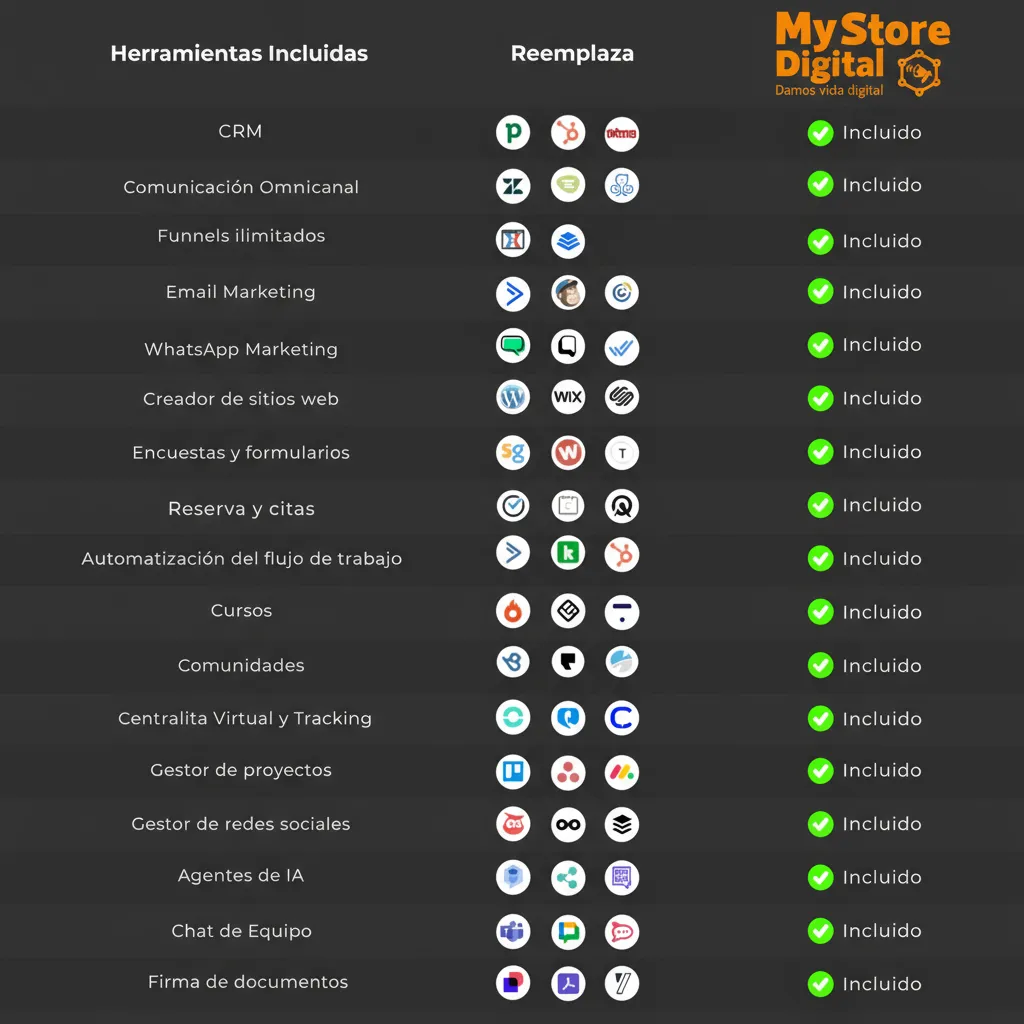Viewport: 1024px width, 1024px height.
Task: Click the Reemplaza column header
Action: pyautogui.click(x=572, y=54)
